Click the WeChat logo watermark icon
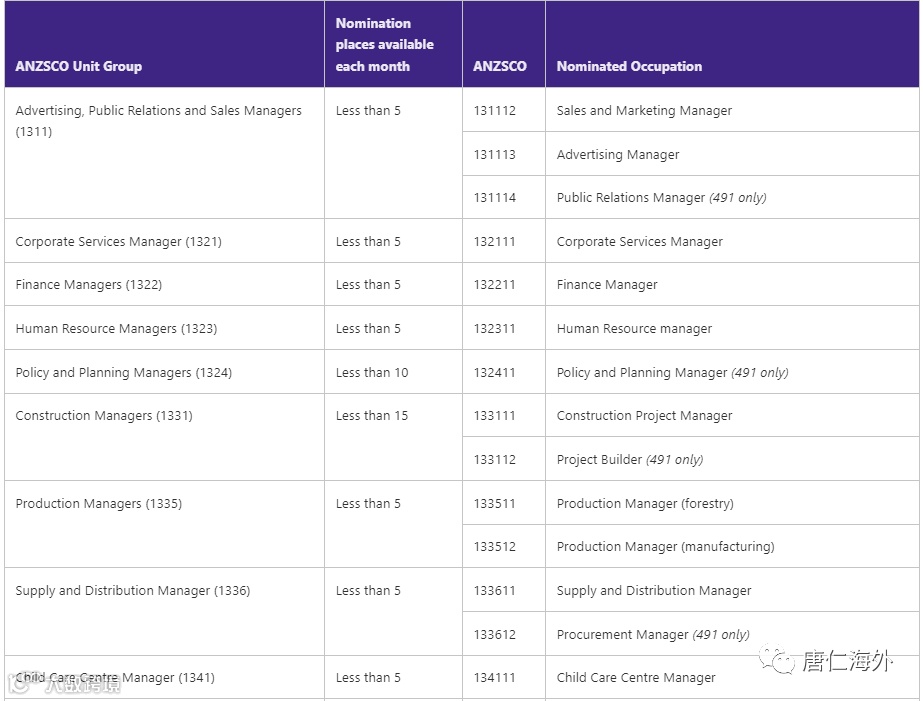Image resolution: width=923 pixels, height=701 pixels. (778, 659)
